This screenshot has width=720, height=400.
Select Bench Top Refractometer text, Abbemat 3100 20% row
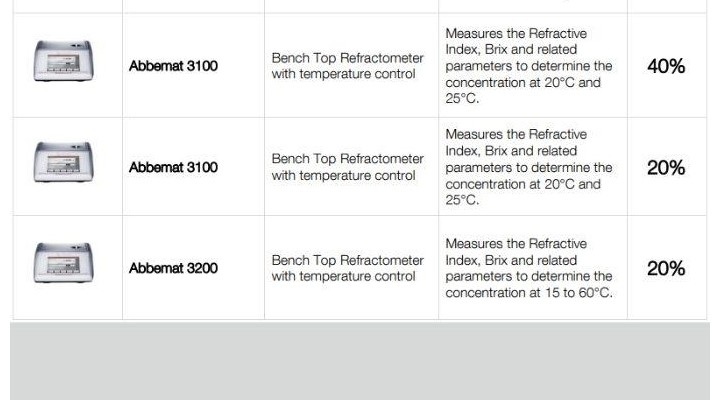point(347,159)
